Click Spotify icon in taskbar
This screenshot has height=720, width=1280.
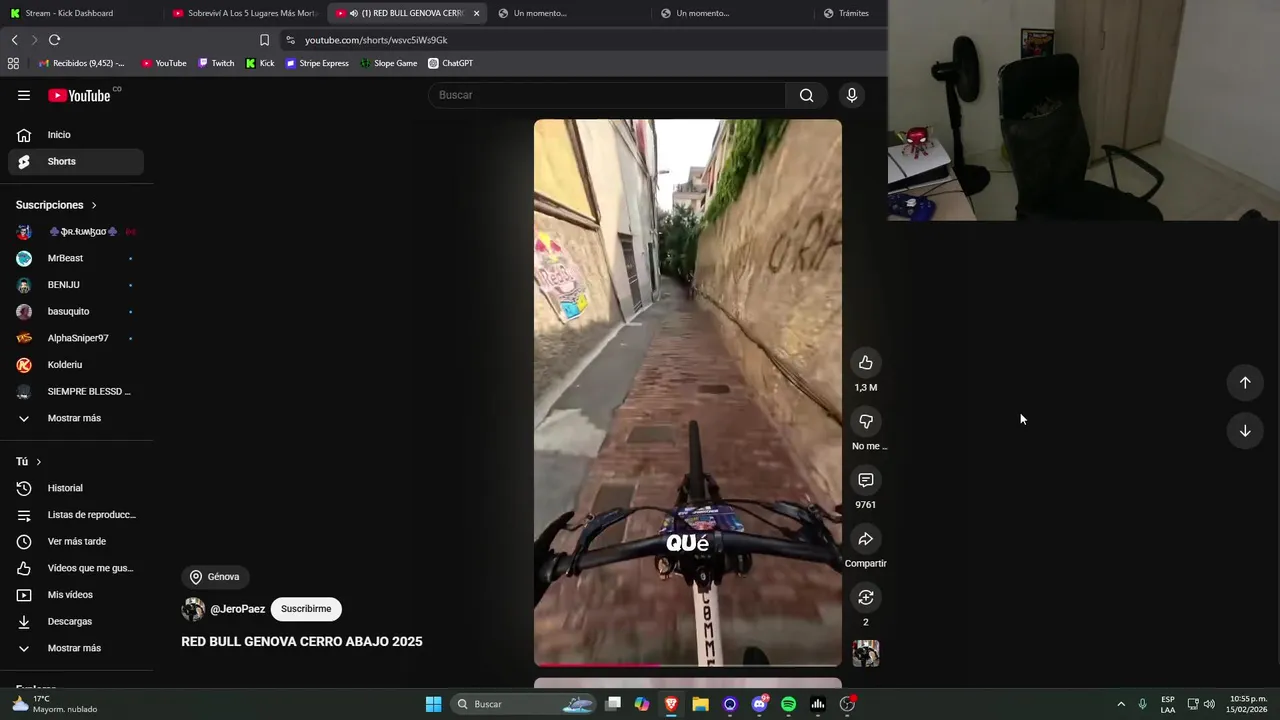(788, 704)
